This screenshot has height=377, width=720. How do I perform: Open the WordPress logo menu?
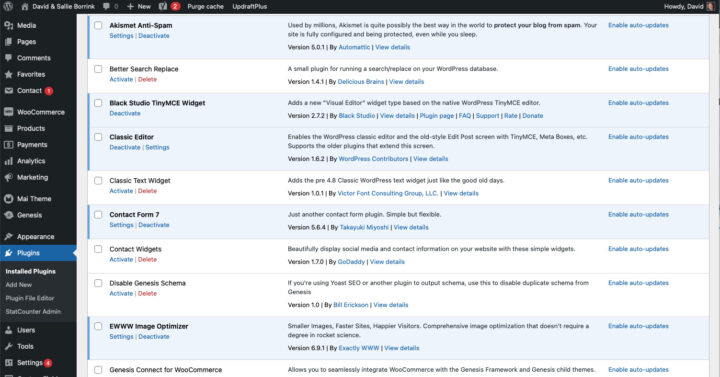click(x=8, y=6)
